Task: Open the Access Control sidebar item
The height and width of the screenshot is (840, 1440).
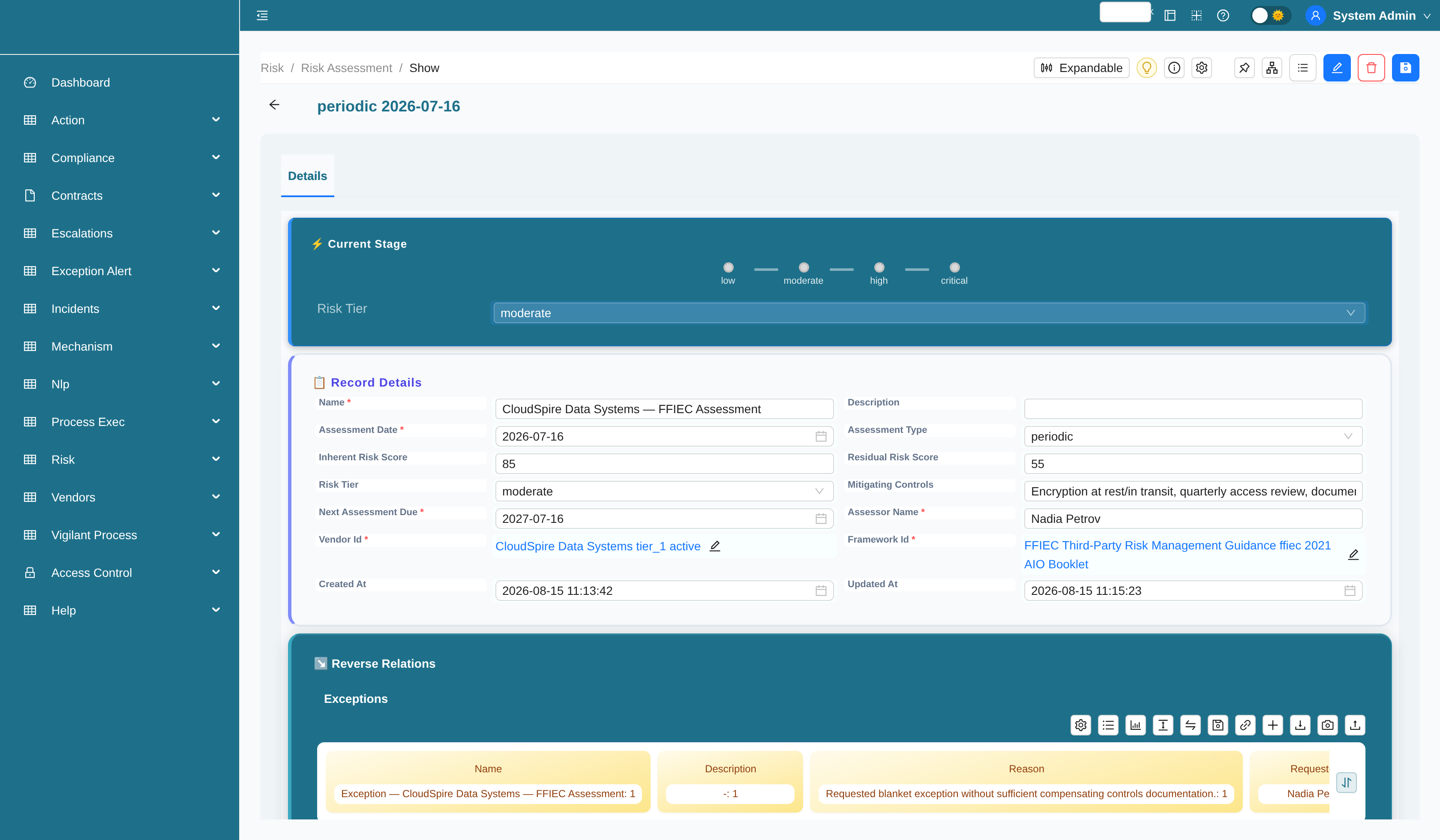Action: 120,573
